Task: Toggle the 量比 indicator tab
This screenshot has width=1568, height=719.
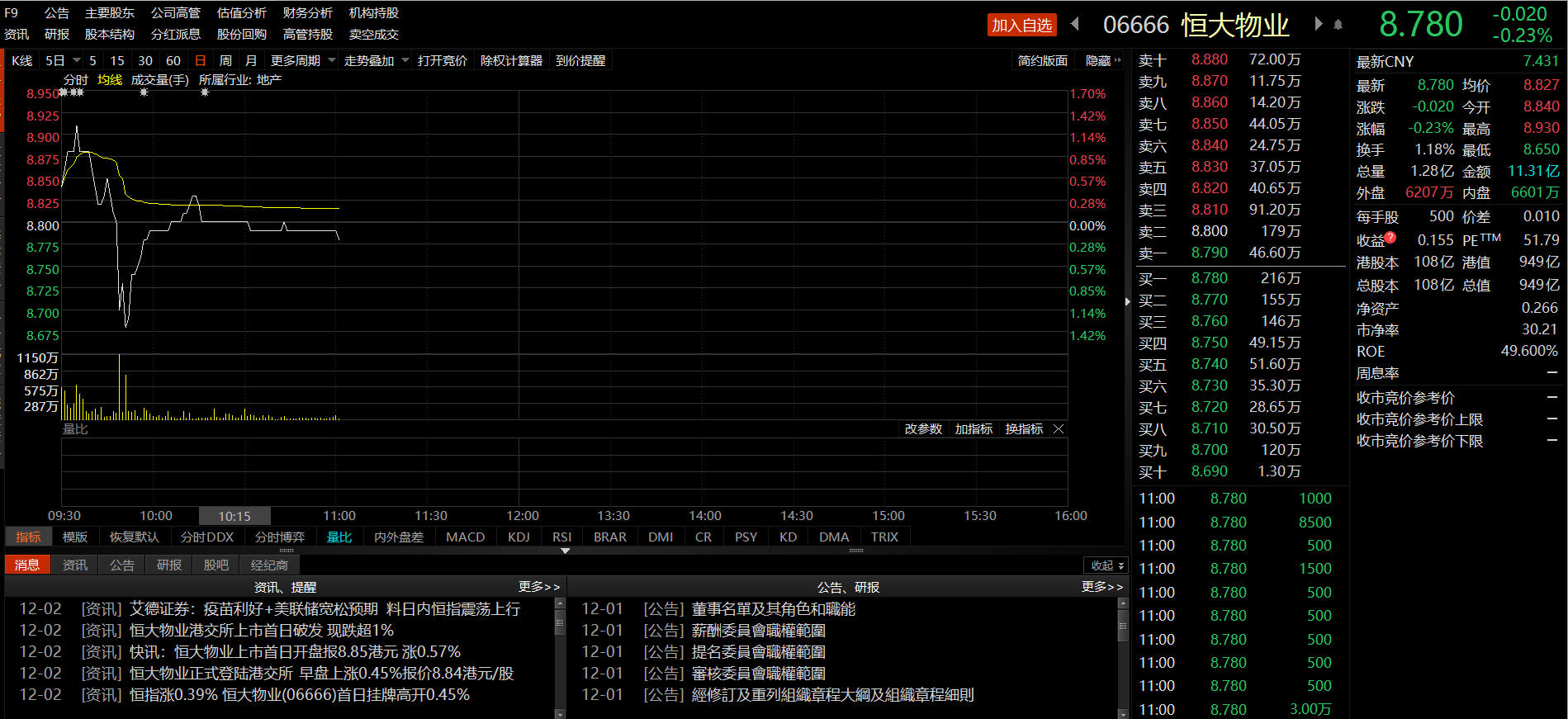Action: point(339,537)
